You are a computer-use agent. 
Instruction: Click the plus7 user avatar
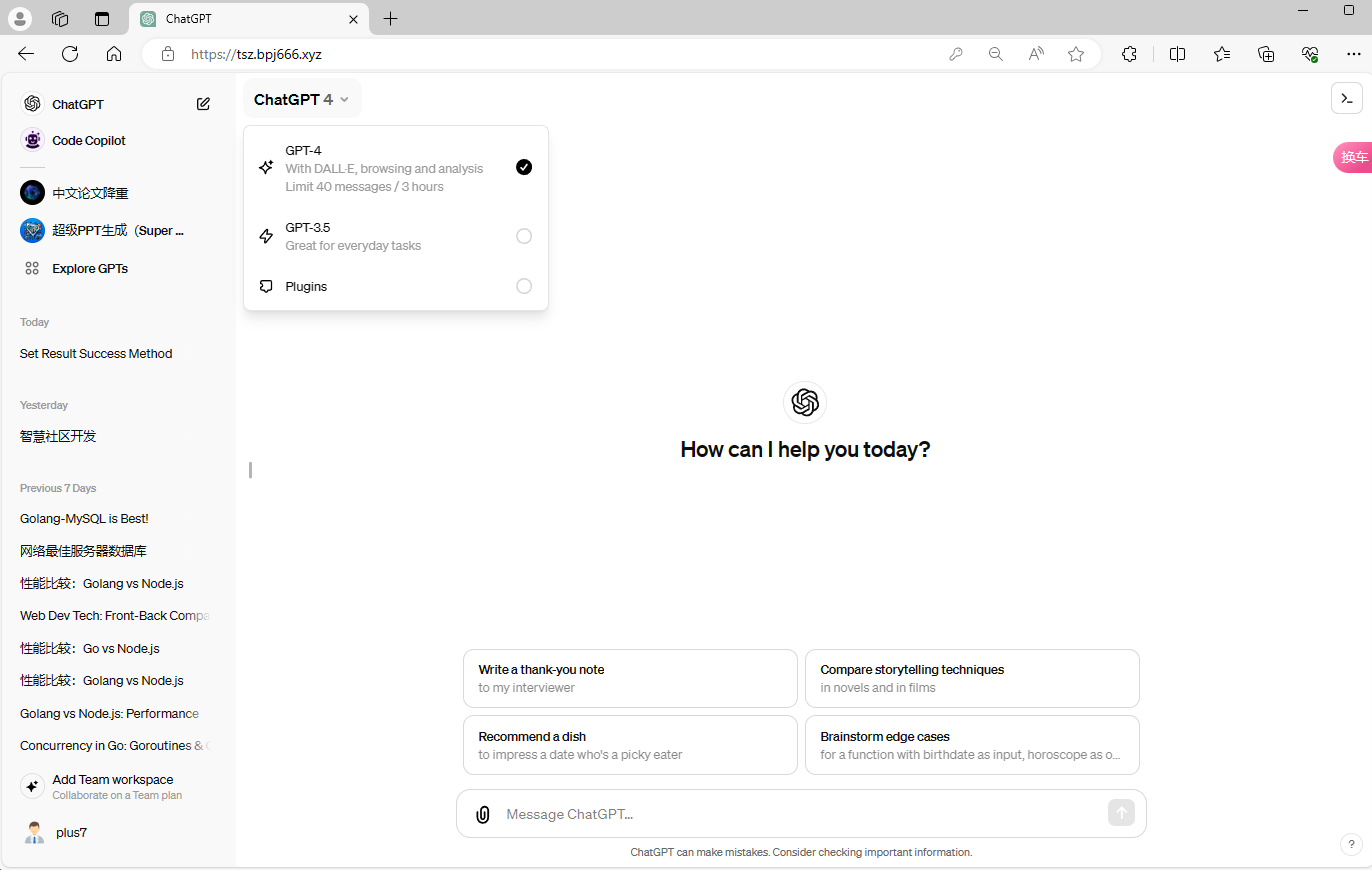click(x=35, y=832)
